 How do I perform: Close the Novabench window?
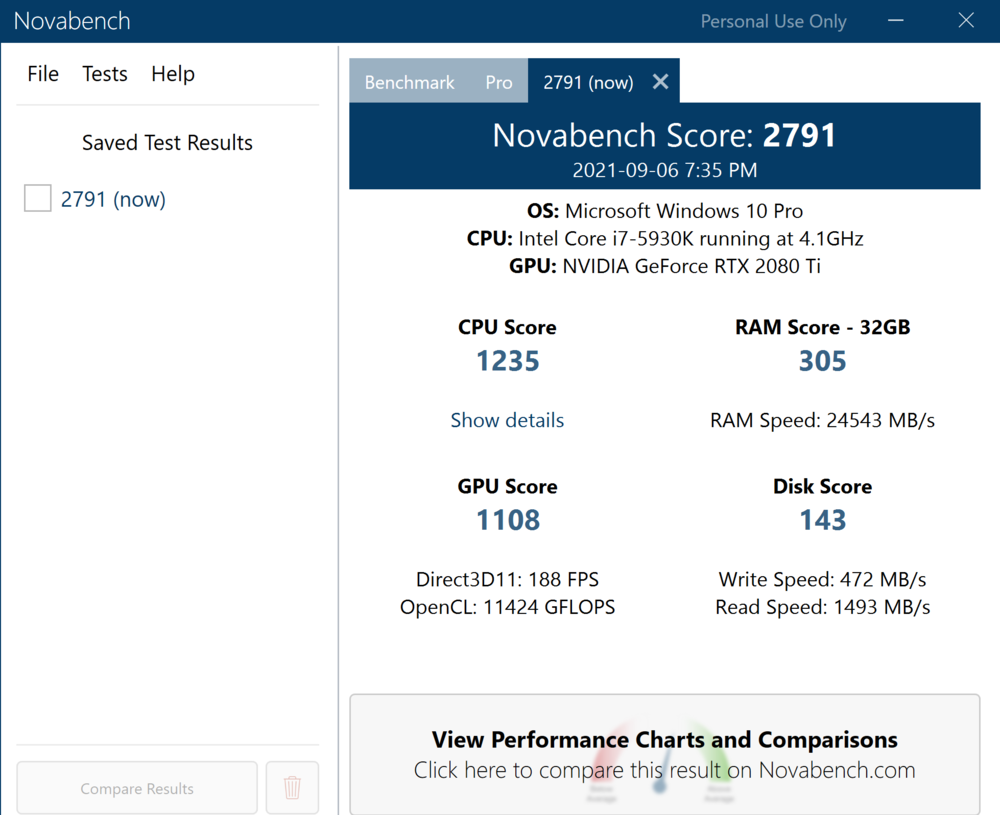pos(966,21)
